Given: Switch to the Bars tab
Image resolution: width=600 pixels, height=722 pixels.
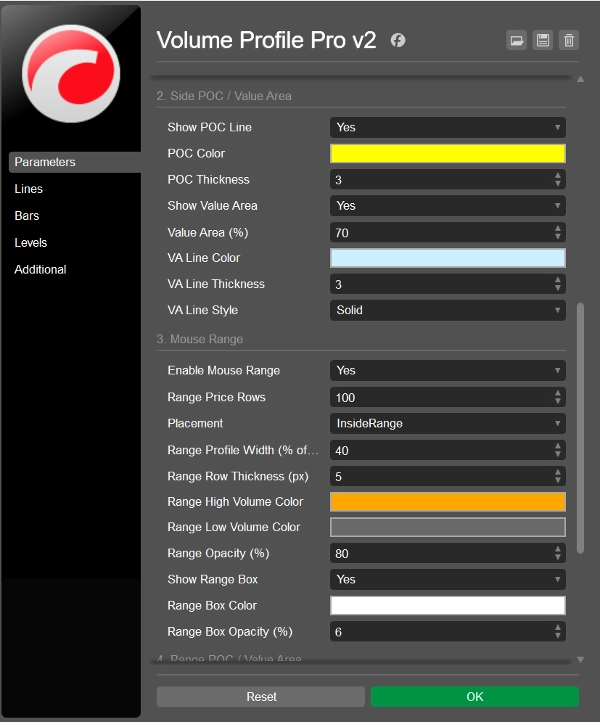Looking at the screenshot, I should (x=27, y=215).
